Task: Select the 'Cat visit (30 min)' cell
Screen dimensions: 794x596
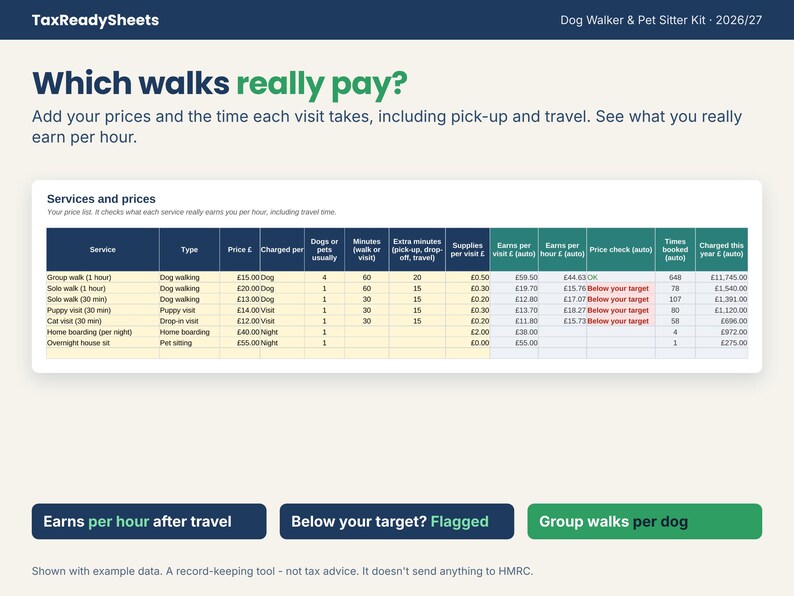Action: (x=103, y=321)
